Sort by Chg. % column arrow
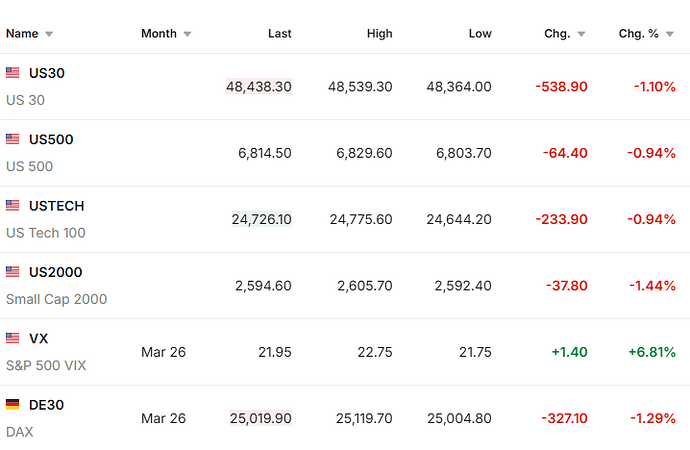 670,34
